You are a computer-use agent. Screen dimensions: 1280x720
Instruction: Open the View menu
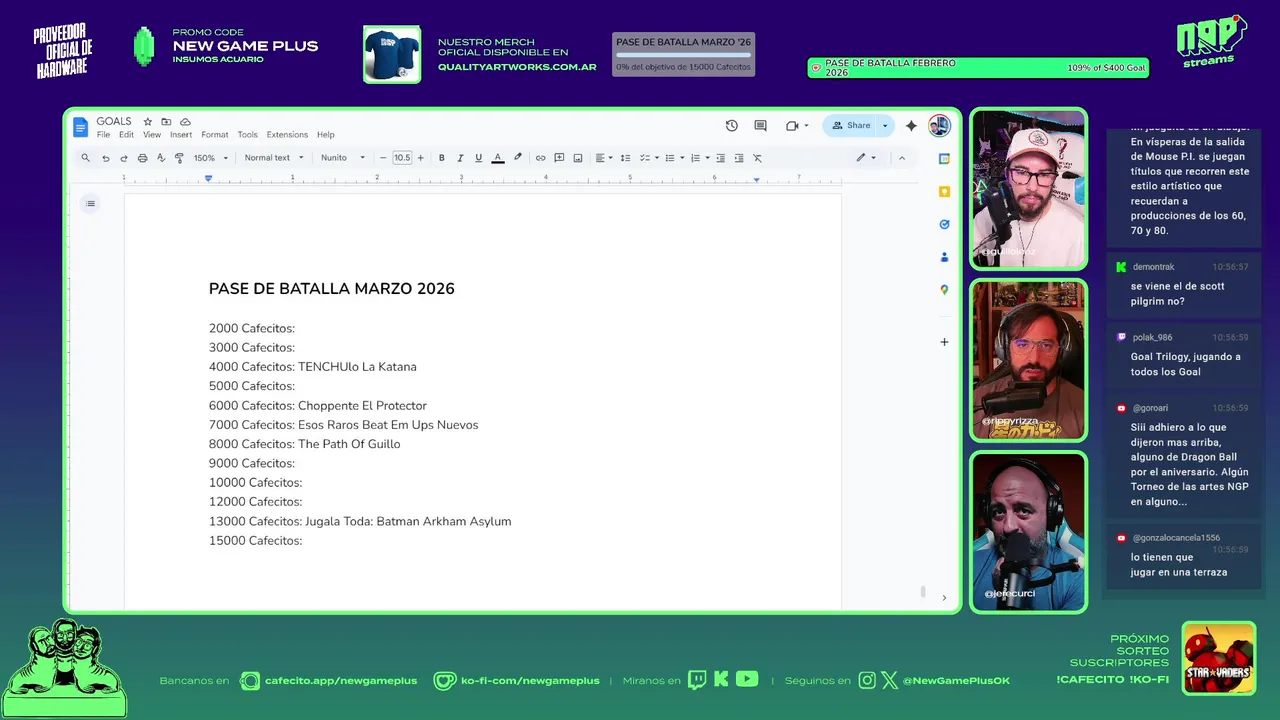[x=152, y=135]
